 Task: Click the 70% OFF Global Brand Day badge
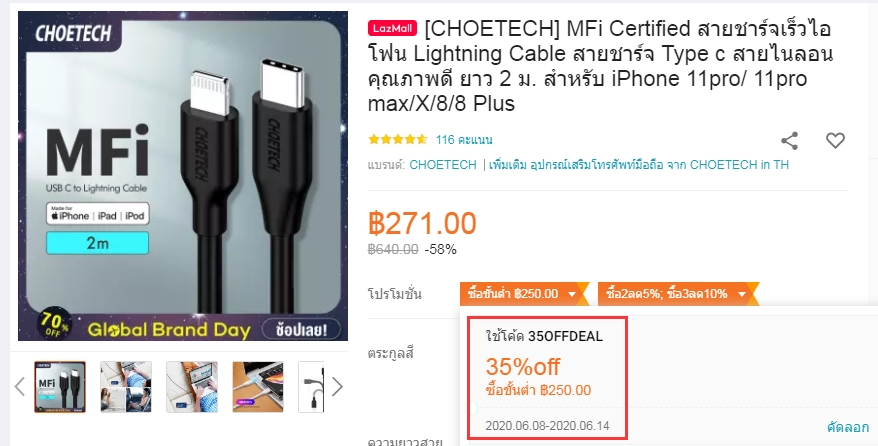pos(54,325)
